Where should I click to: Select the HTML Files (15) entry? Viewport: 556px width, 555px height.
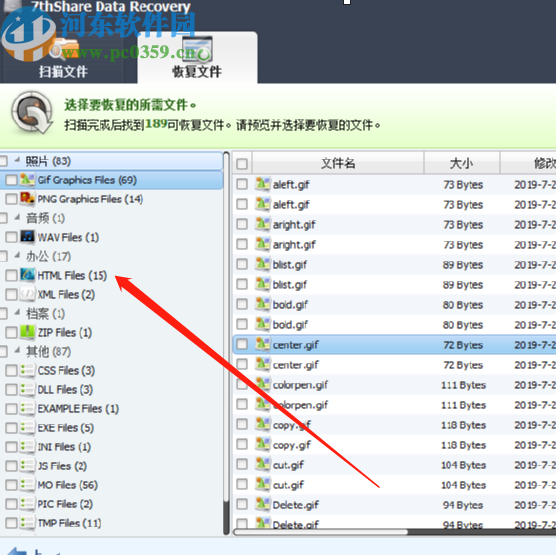[72, 275]
